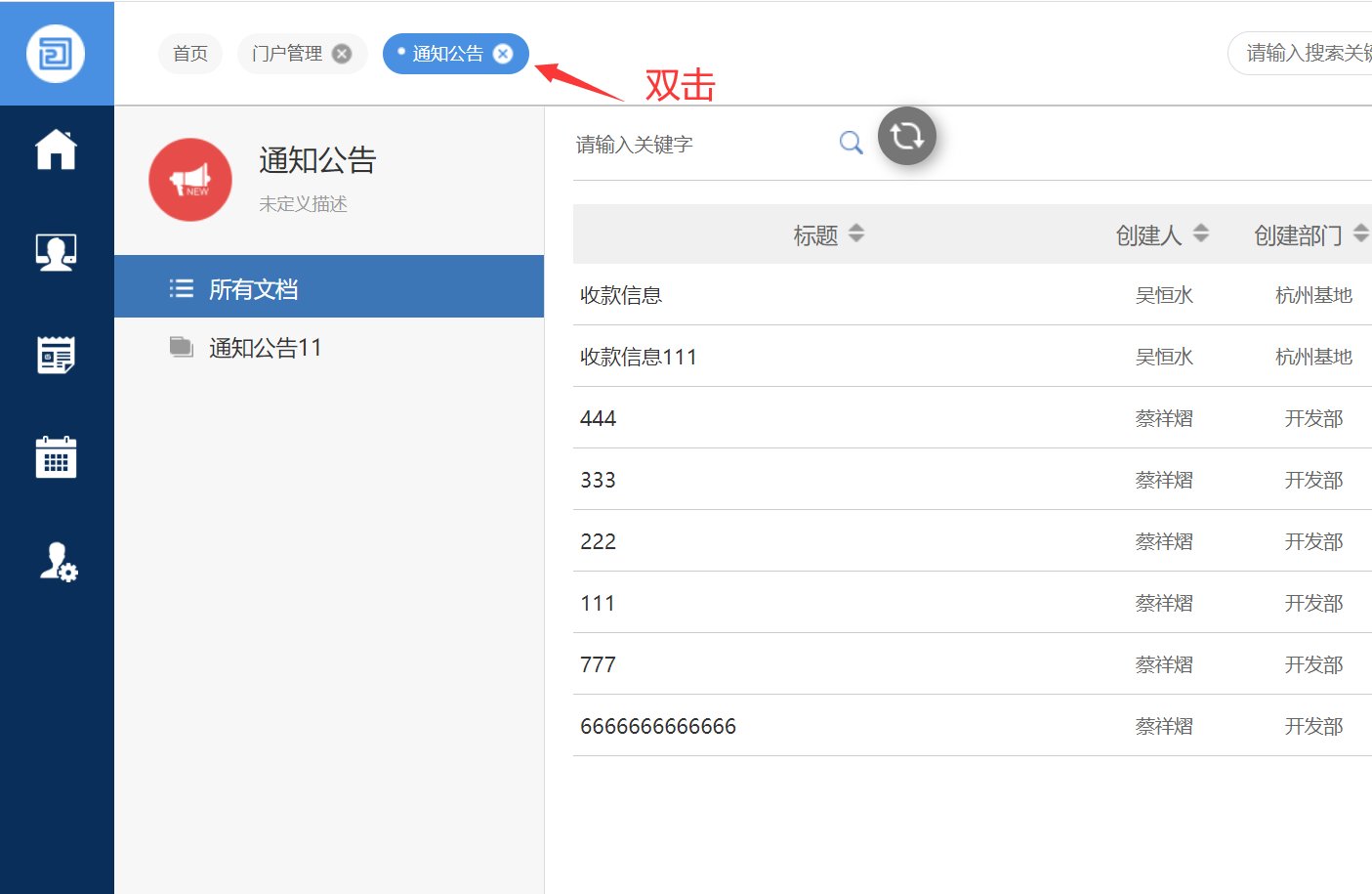This screenshot has width=1372, height=894.
Task: Close the 门户管理 tab
Action: [x=342, y=54]
